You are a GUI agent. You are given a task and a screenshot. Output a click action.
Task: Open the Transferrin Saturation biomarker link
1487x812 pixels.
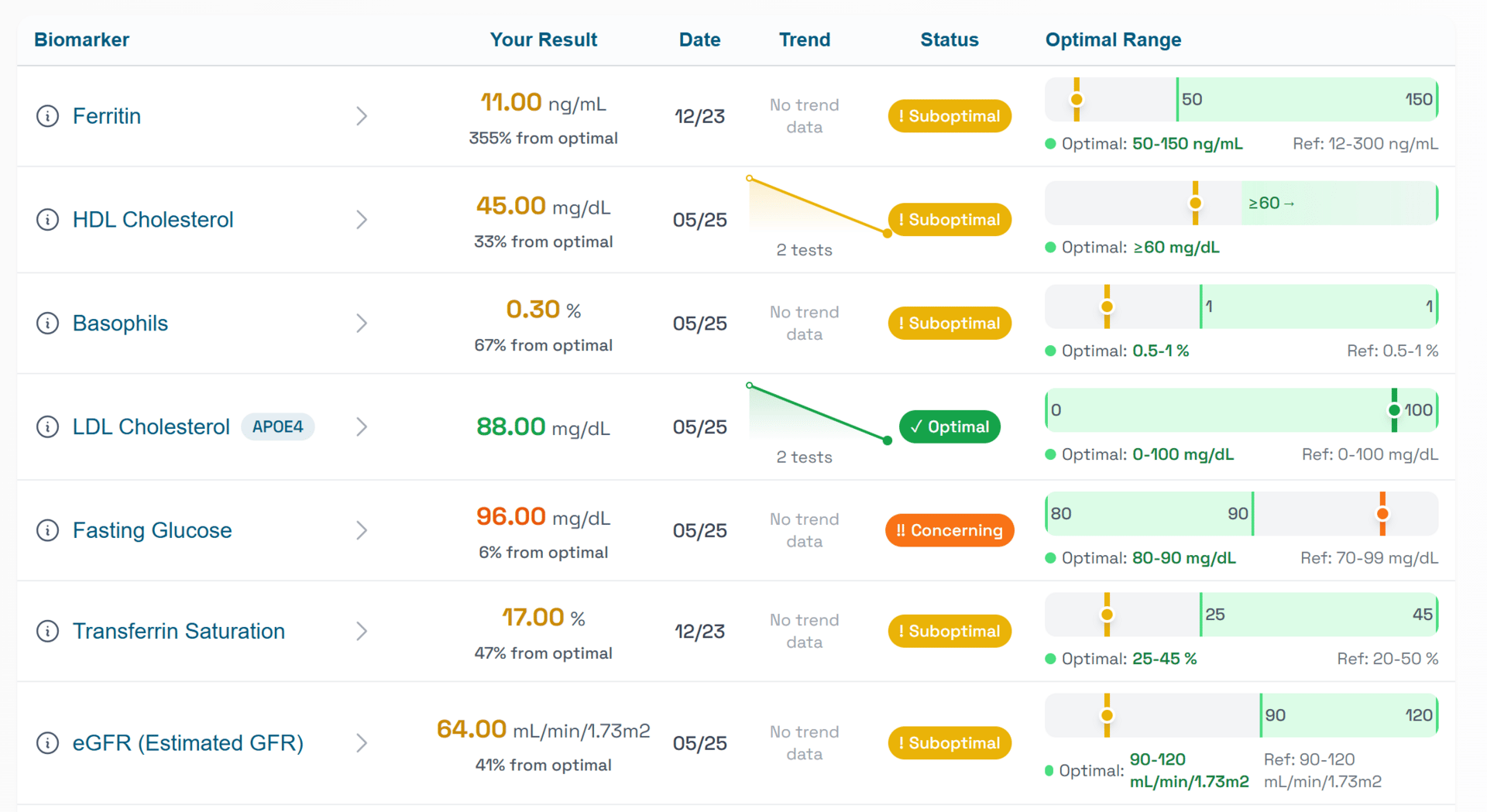click(178, 631)
